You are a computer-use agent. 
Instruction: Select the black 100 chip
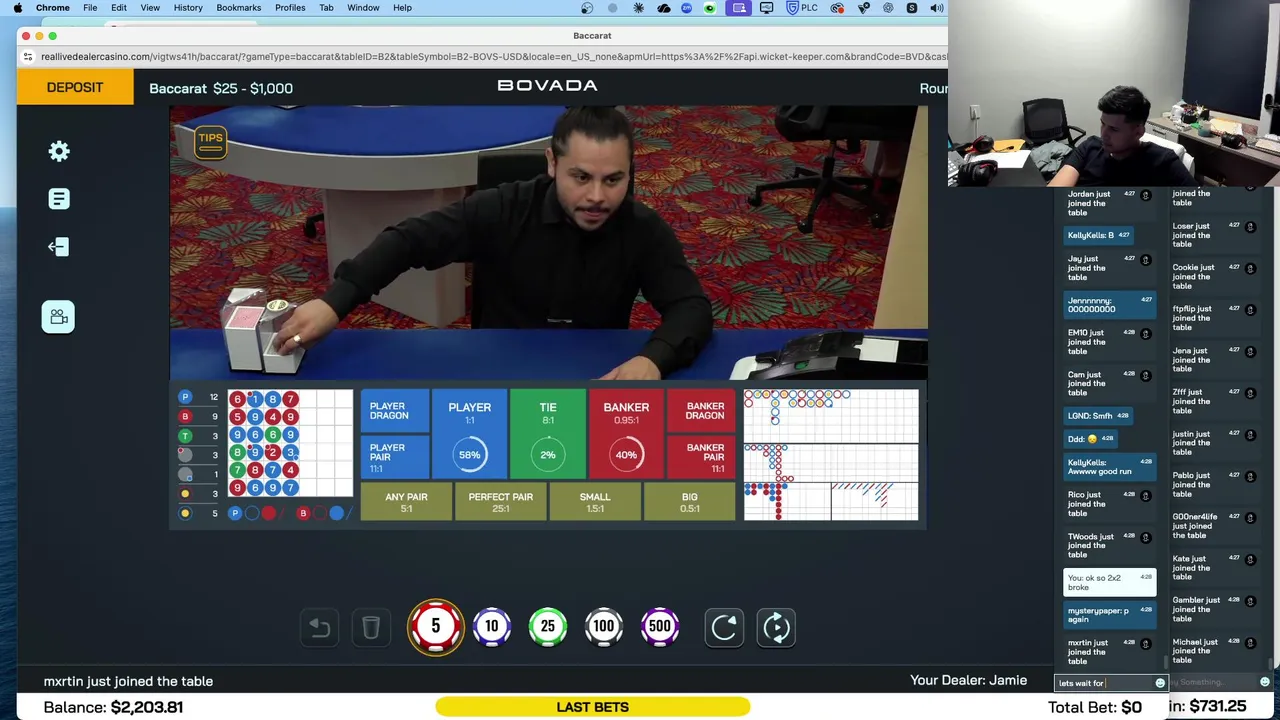point(603,627)
